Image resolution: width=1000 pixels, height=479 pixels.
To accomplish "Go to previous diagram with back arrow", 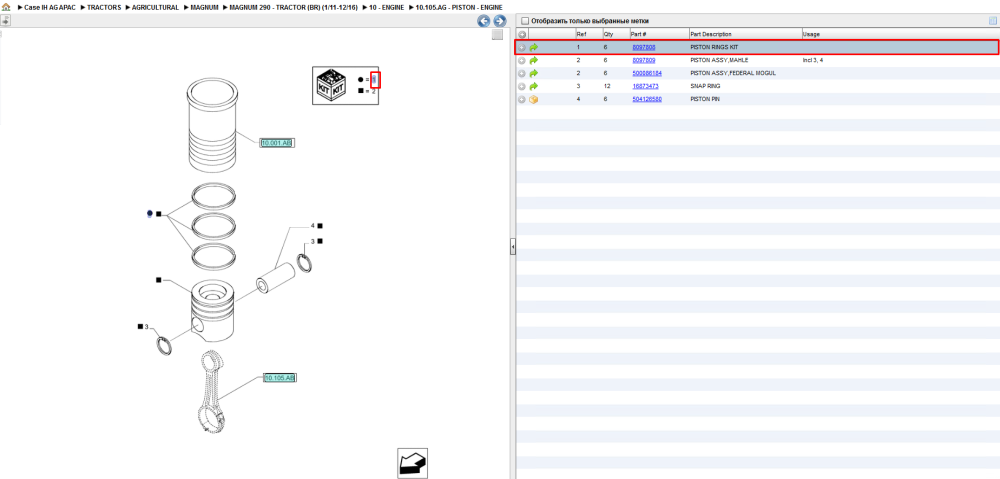I will tap(484, 21).
